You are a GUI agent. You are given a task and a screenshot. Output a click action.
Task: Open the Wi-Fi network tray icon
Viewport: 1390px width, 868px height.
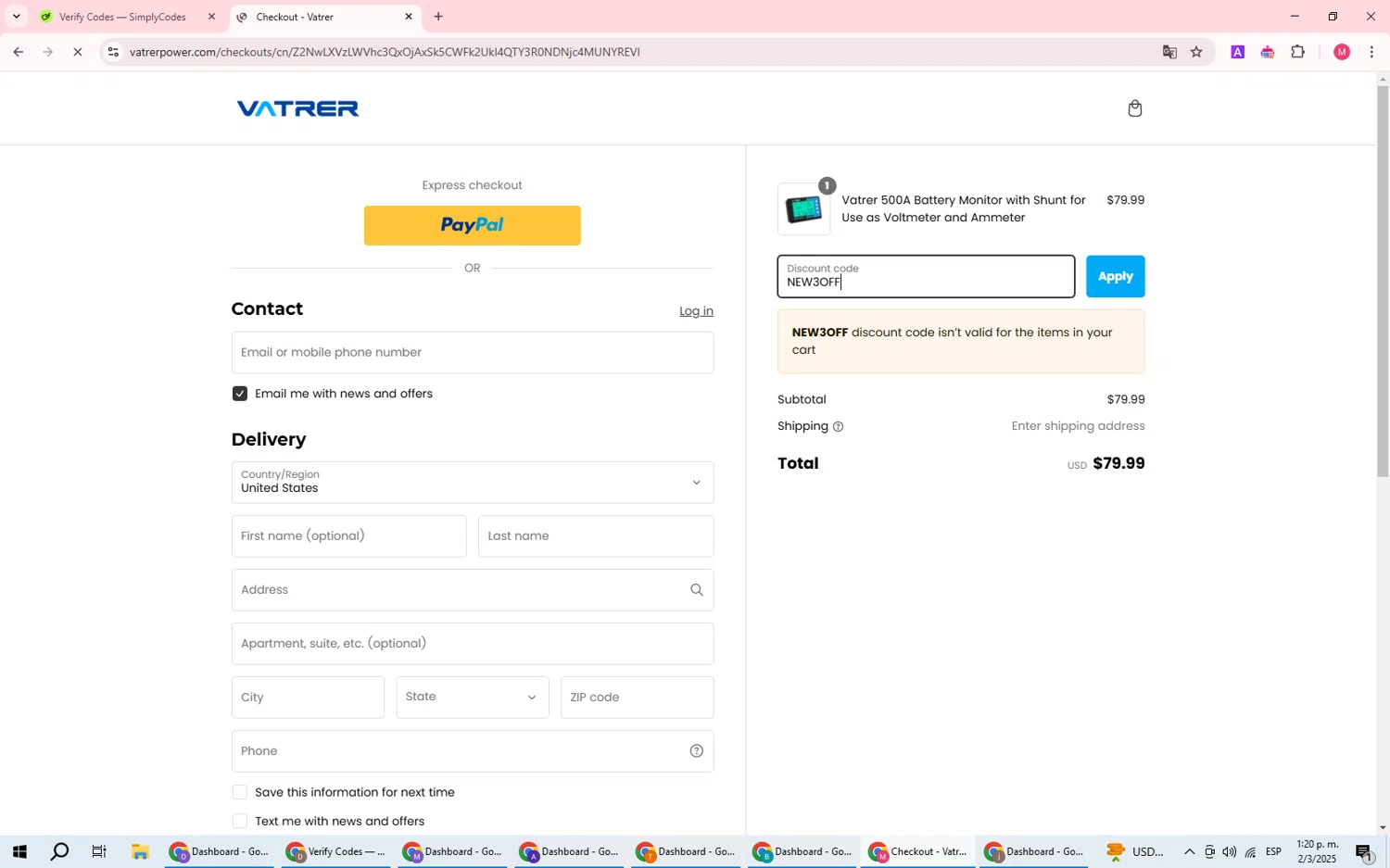click(x=1250, y=852)
